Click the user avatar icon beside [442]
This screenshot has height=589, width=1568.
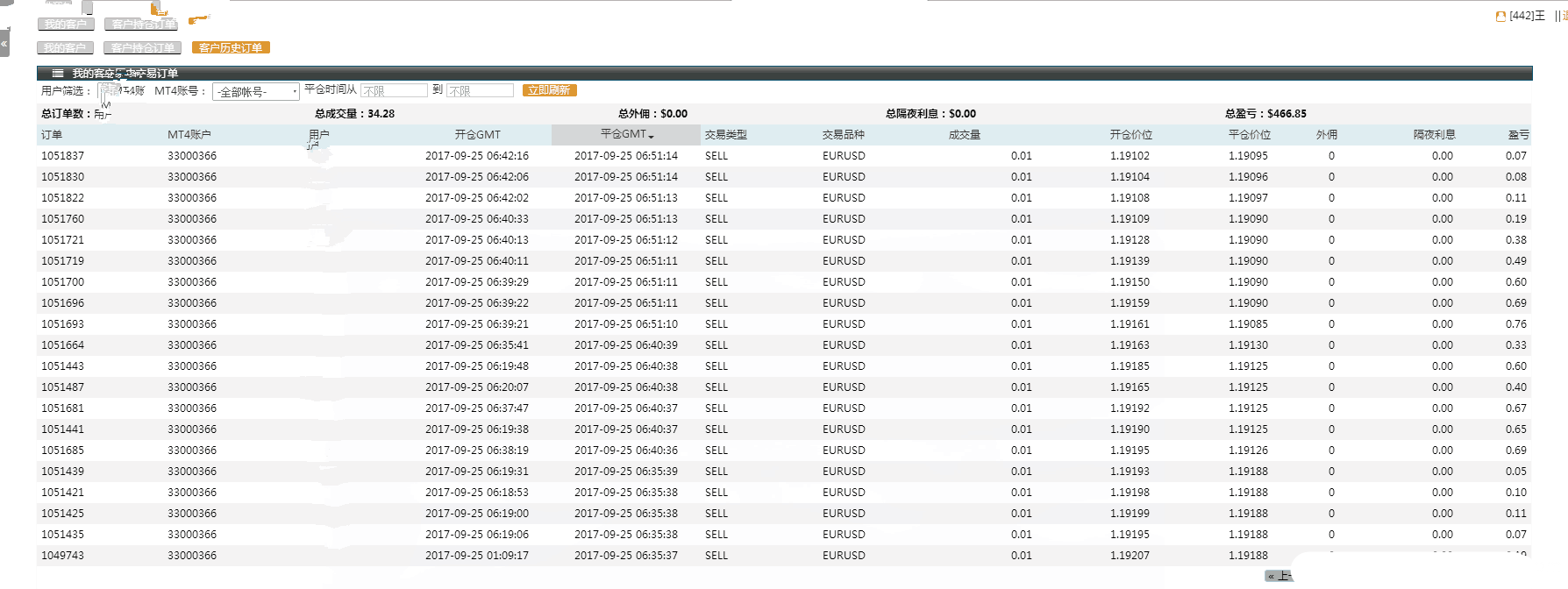pos(1500,17)
